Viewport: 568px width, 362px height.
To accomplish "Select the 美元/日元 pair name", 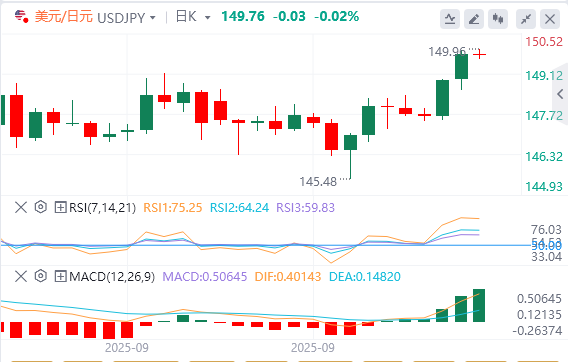I will pos(64,17).
